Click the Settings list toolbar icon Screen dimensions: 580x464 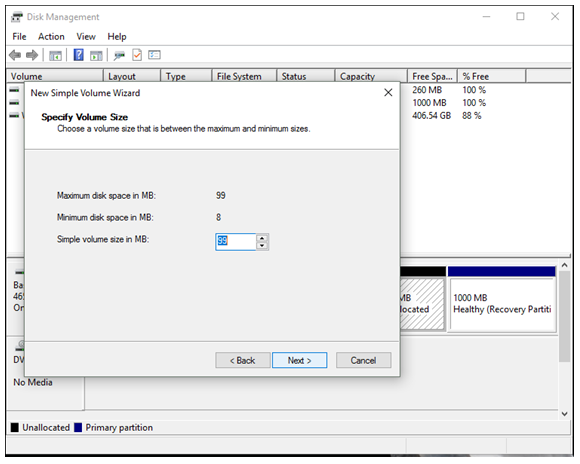(x=154, y=55)
